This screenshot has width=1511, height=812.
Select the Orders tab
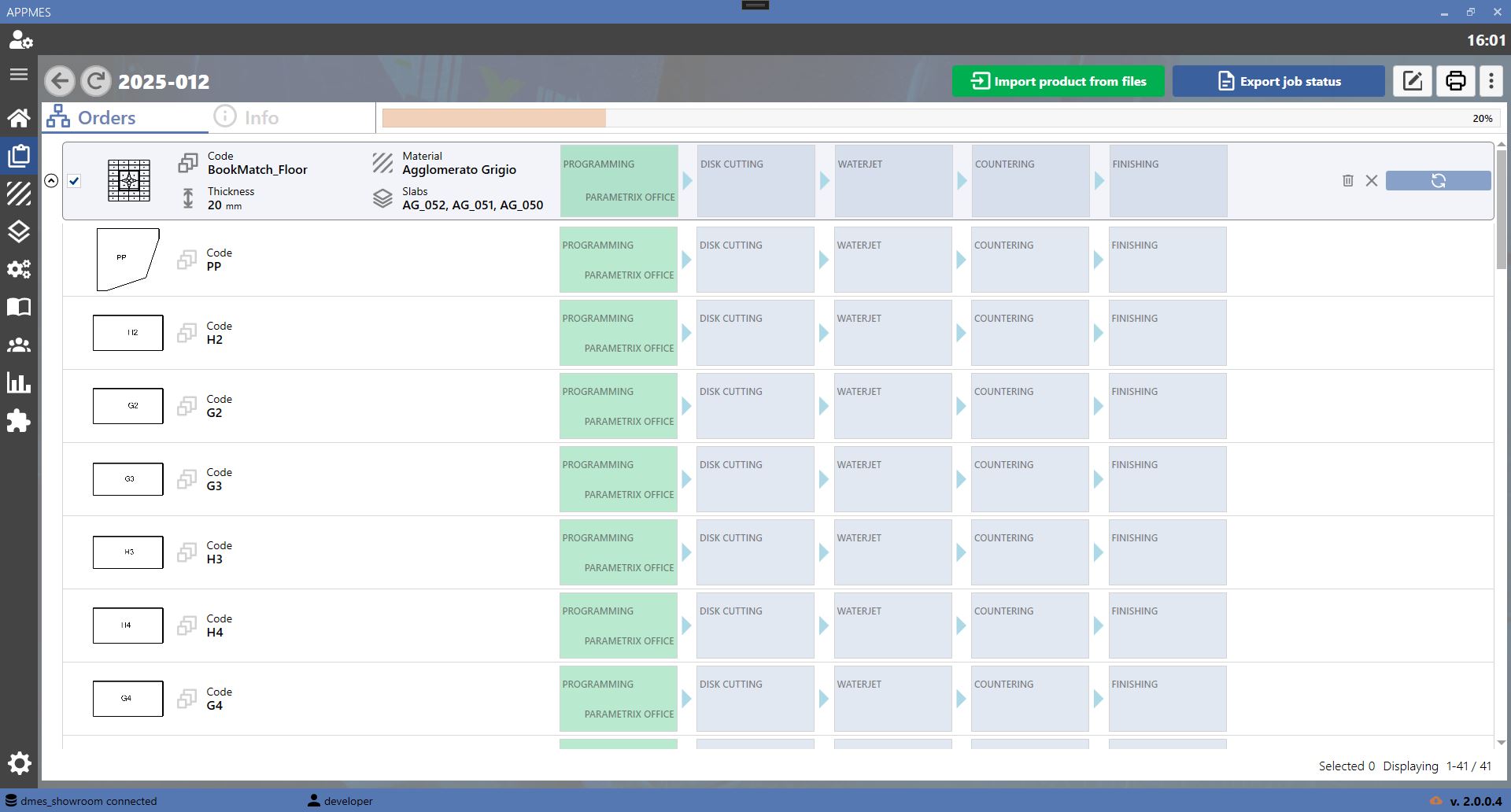pyautogui.click(x=91, y=117)
